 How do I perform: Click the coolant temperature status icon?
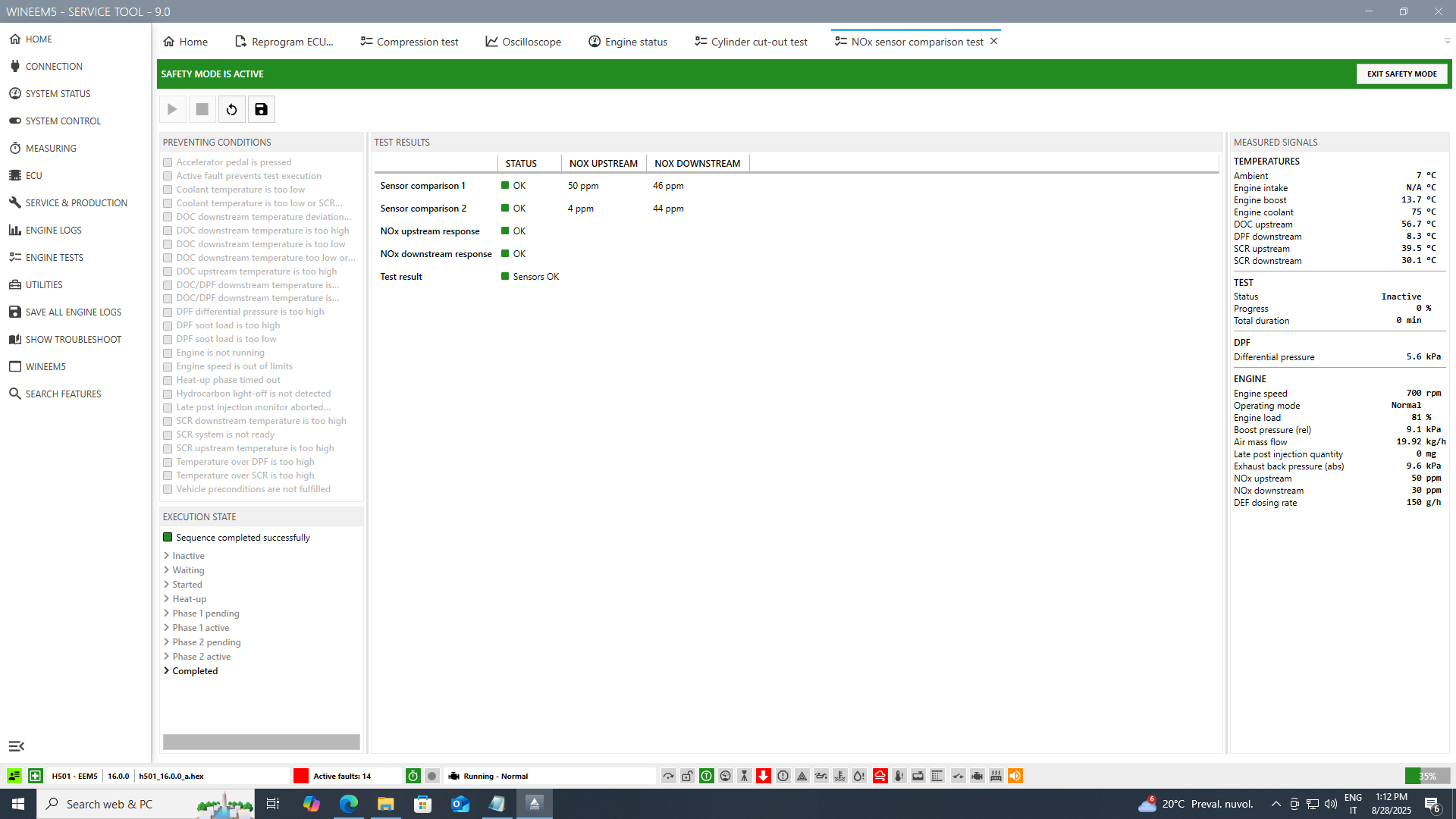click(840, 776)
